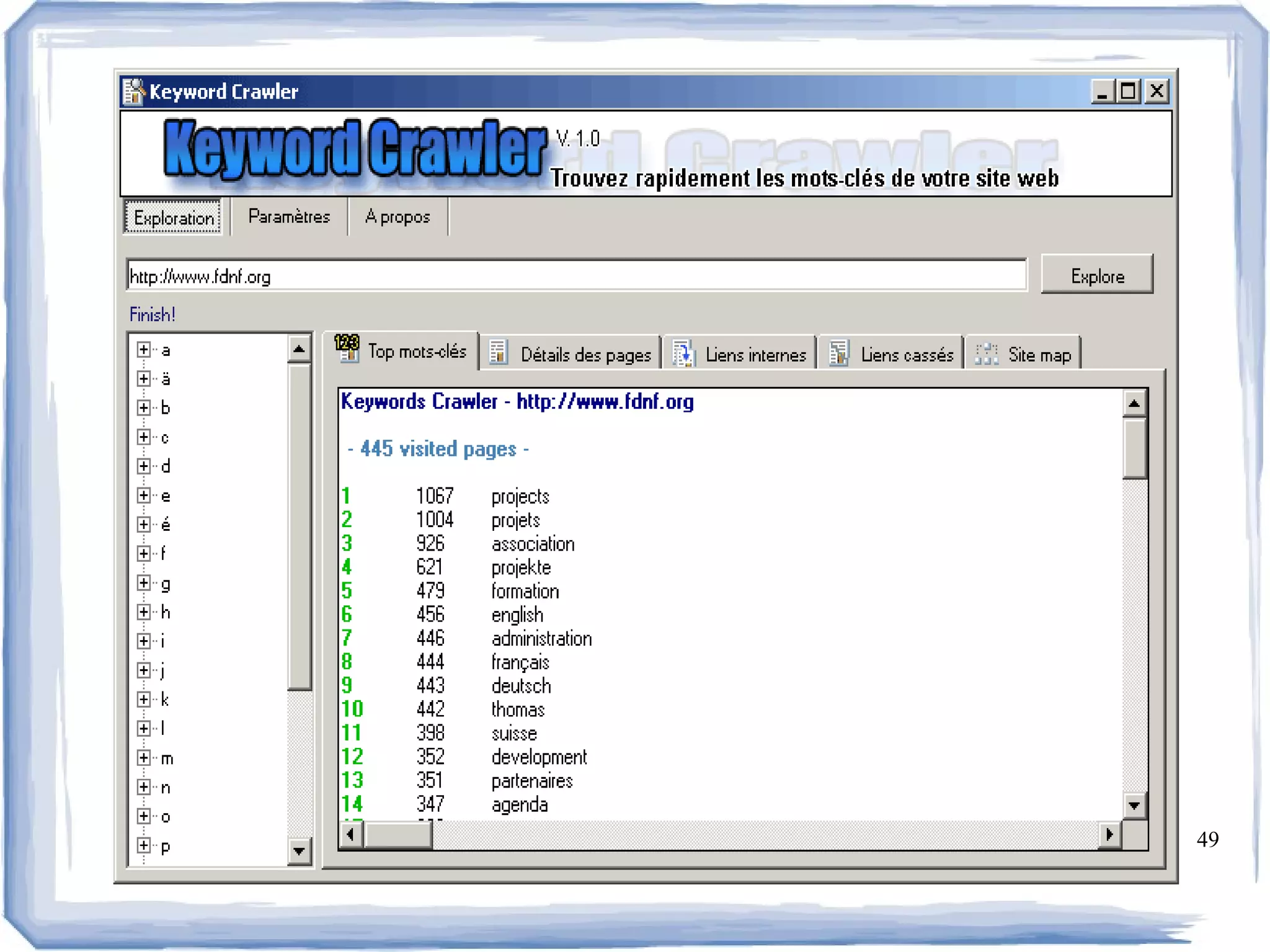Click the keyword 'agenda' in results

tap(520, 804)
